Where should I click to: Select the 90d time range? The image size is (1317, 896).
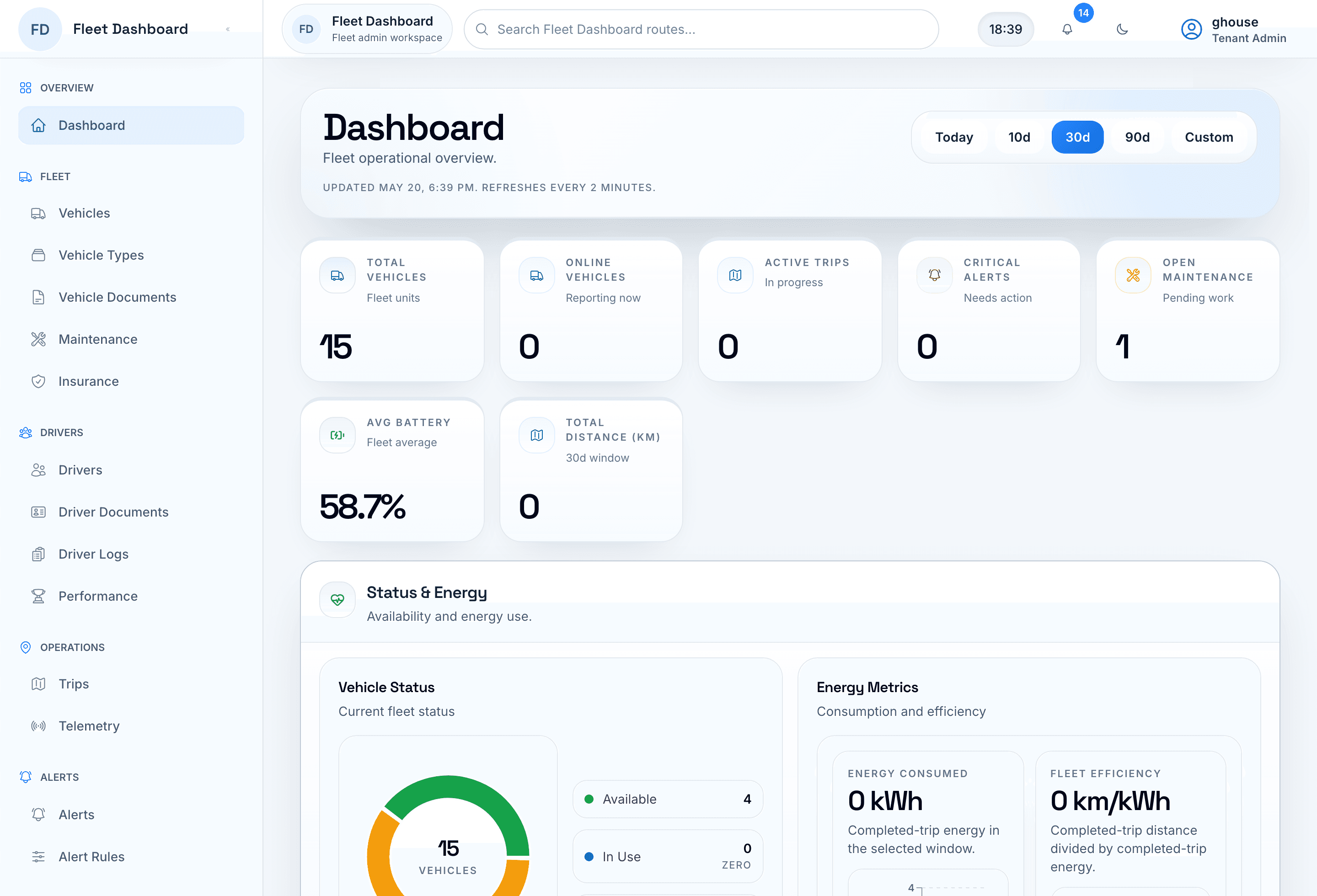pyautogui.click(x=1137, y=137)
